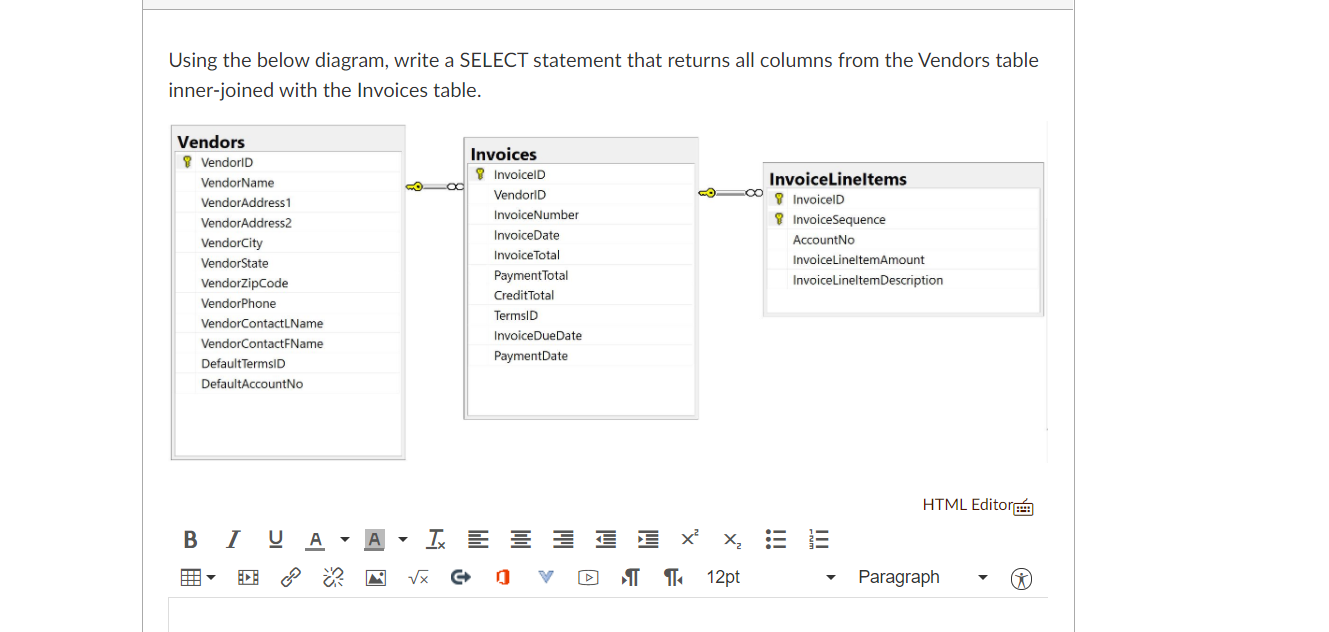Image resolution: width=1329 pixels, height=632 pixels.
Task: Insert a math equation
Action: 419,577
